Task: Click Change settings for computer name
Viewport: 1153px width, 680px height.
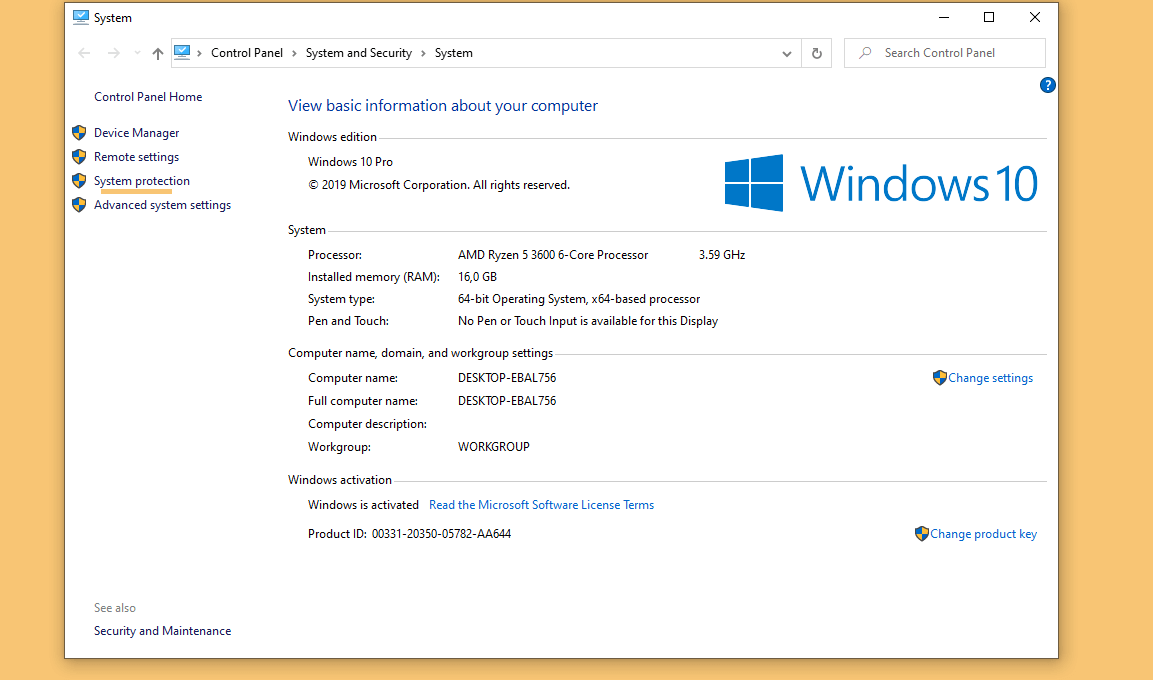Action: 990,378
